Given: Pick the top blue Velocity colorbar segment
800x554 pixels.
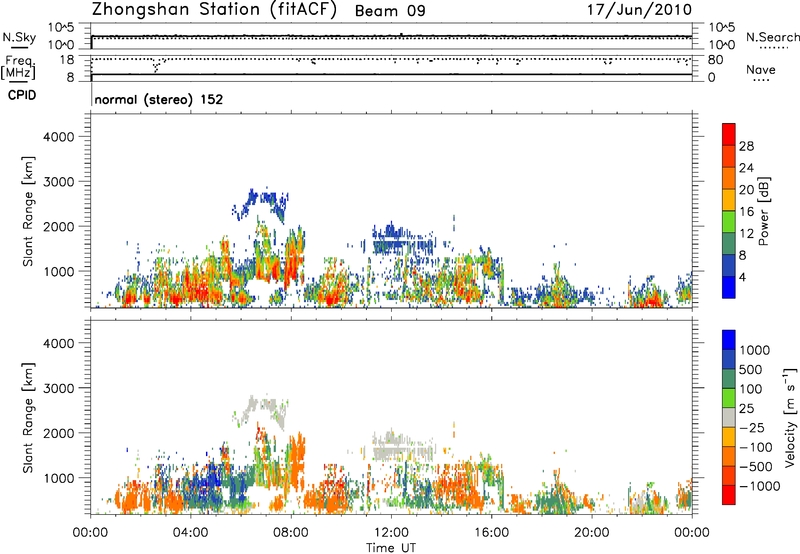Looking at the screenshot, I should coord(729,340).
